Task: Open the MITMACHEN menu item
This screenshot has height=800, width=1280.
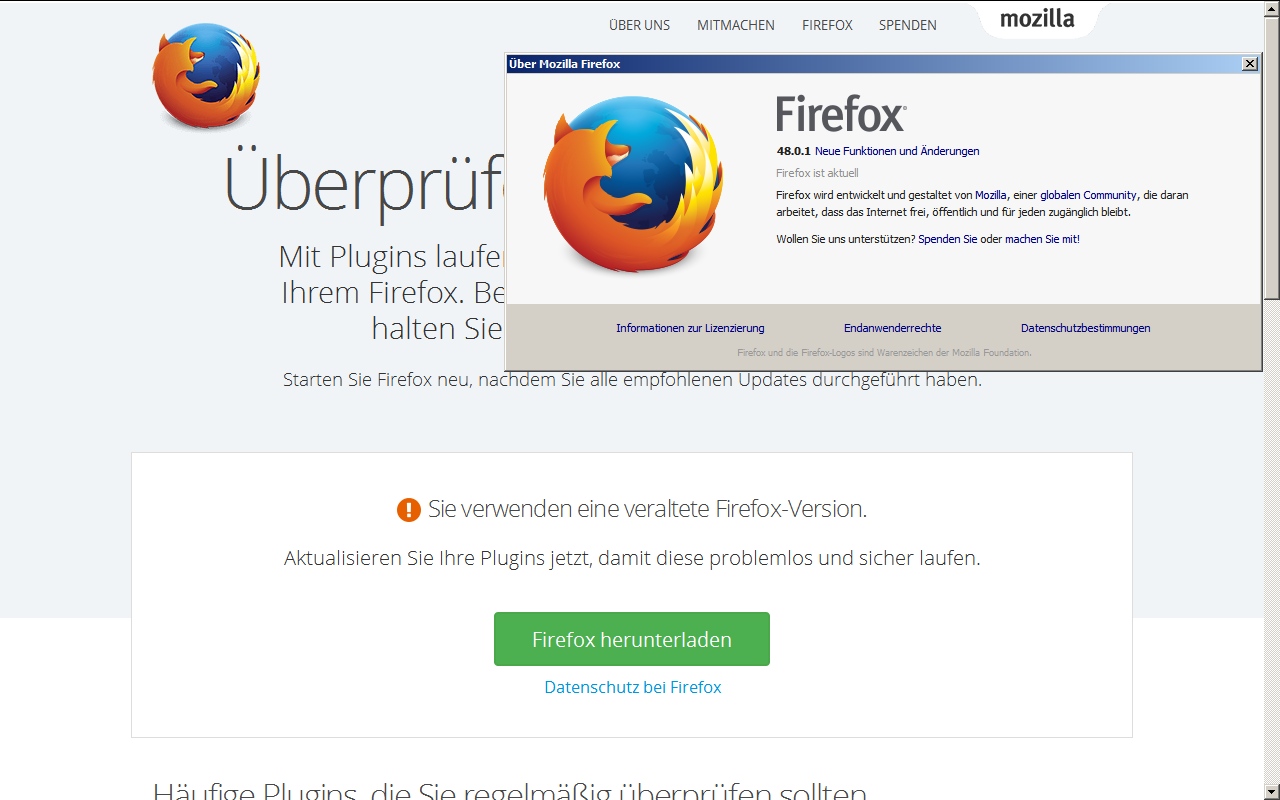Action: [x=736, y=25]
